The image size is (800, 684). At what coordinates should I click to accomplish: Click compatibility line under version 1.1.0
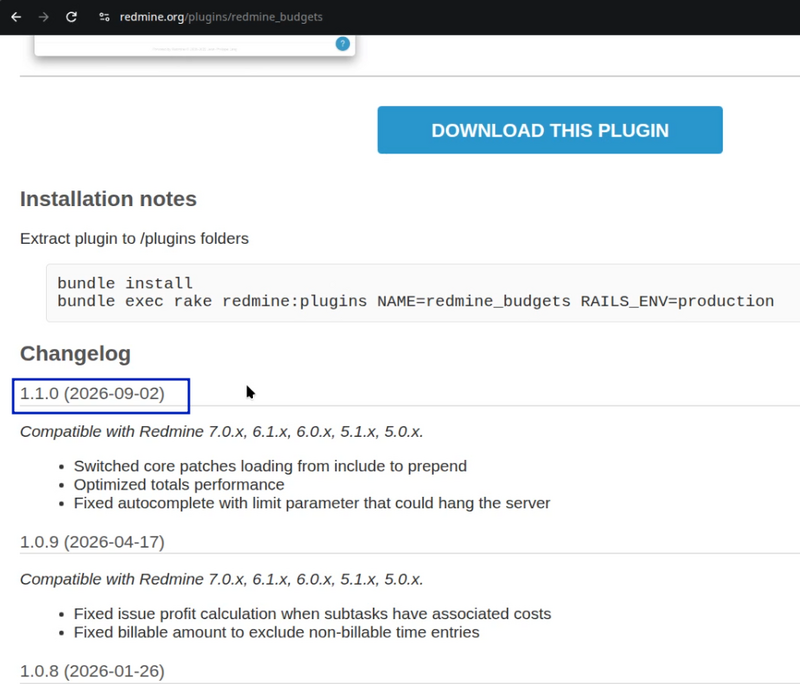pyautogui.click(x=221, y=432)
